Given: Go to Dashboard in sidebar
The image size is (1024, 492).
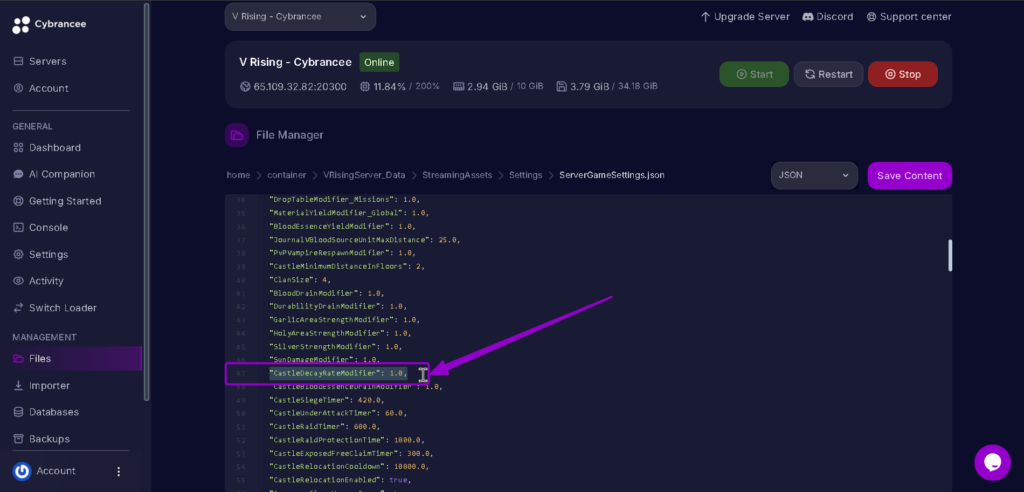Looking at the screenshot, I should tap(47, 148).
